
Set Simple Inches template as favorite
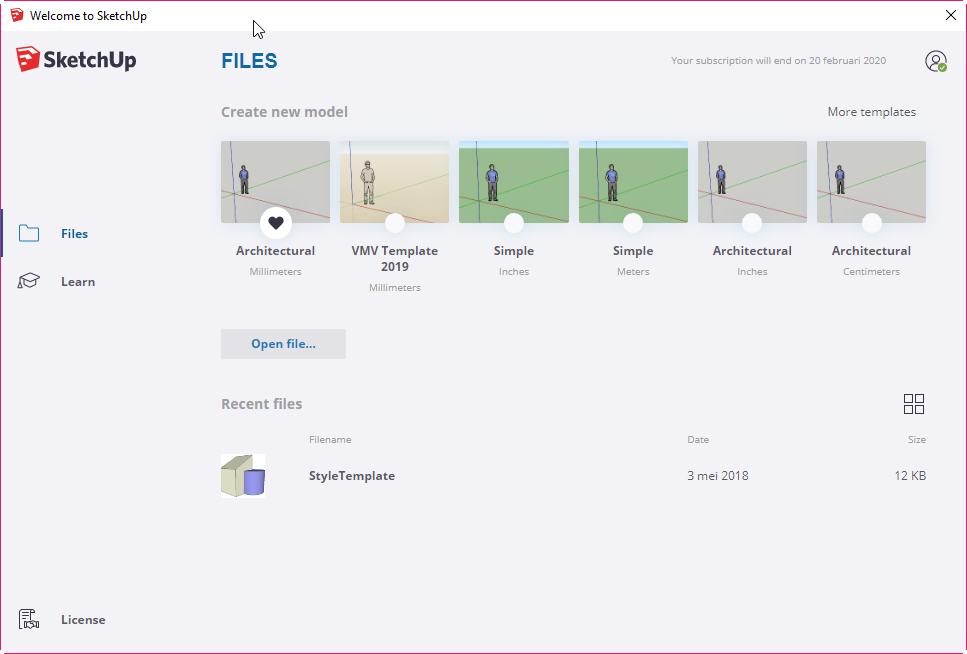click(514, 223)
